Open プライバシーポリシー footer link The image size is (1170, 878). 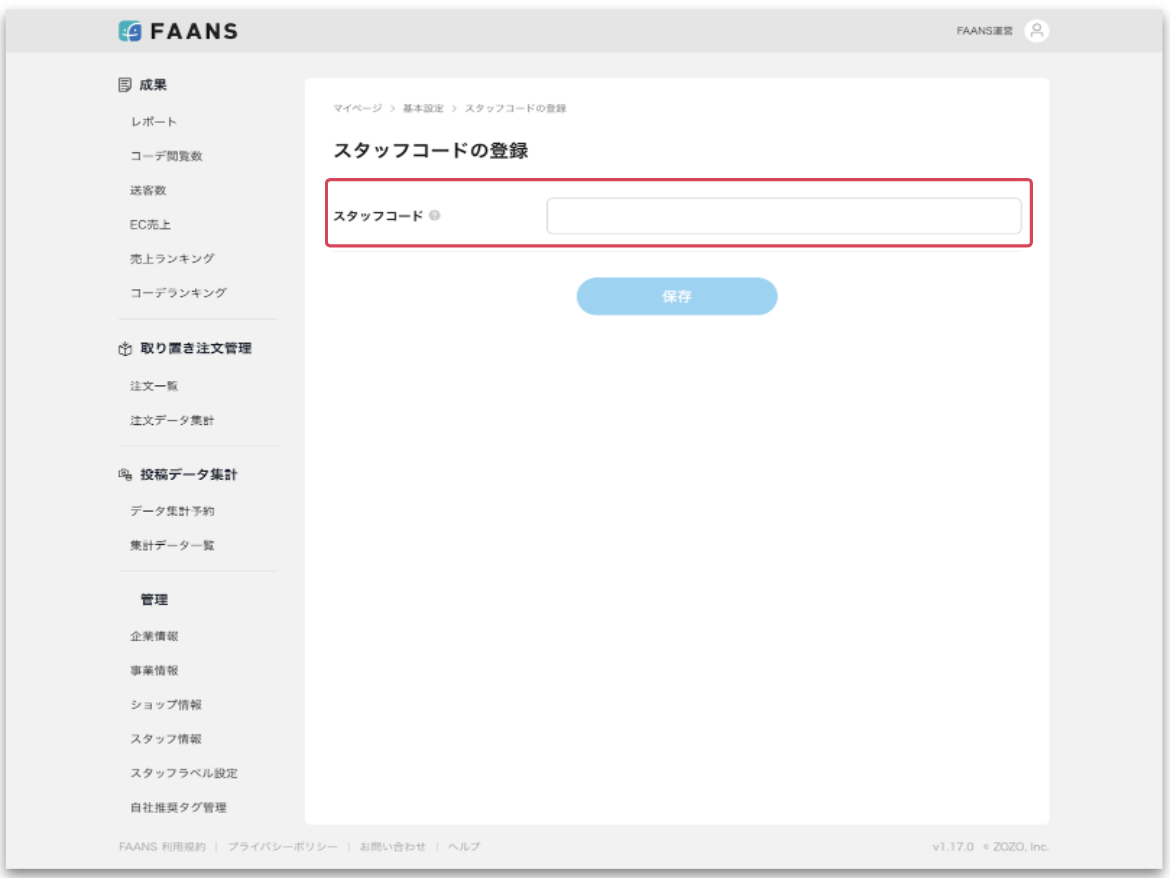pyautogui.click(x=282, y=847)
